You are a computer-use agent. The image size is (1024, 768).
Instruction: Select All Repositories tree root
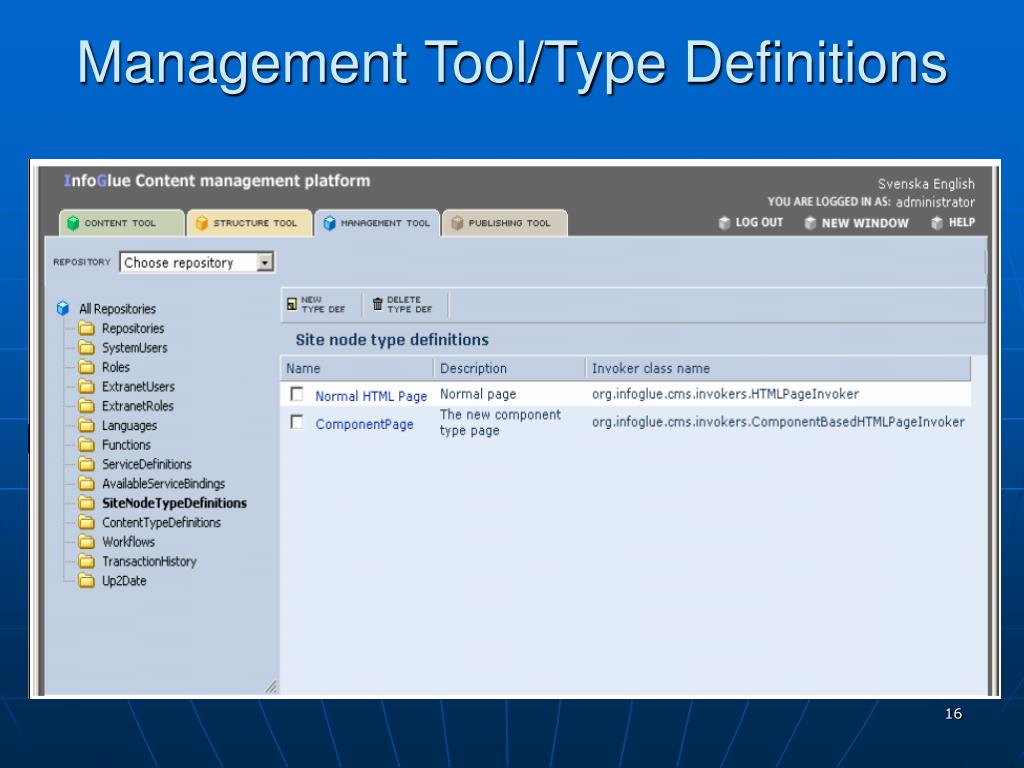(118, 309)
